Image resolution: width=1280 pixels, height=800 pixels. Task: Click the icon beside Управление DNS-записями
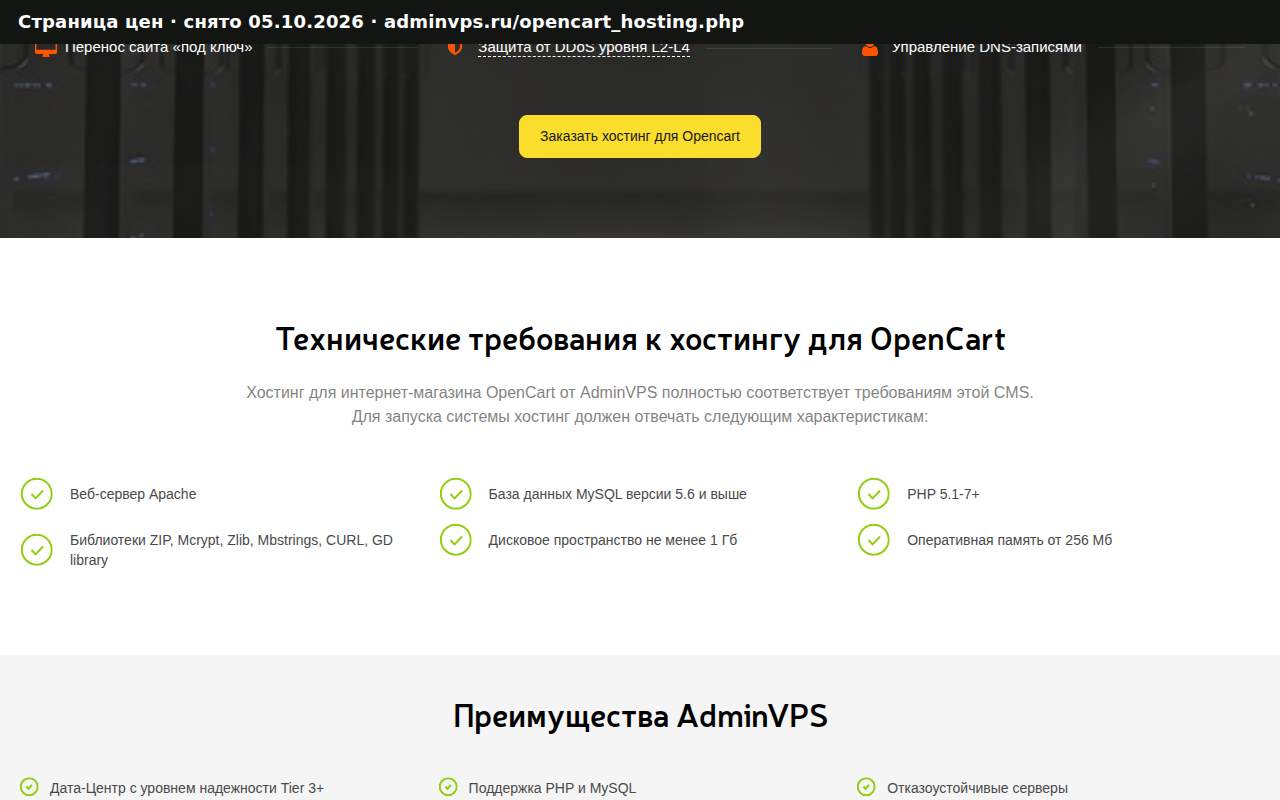(870, 48)
